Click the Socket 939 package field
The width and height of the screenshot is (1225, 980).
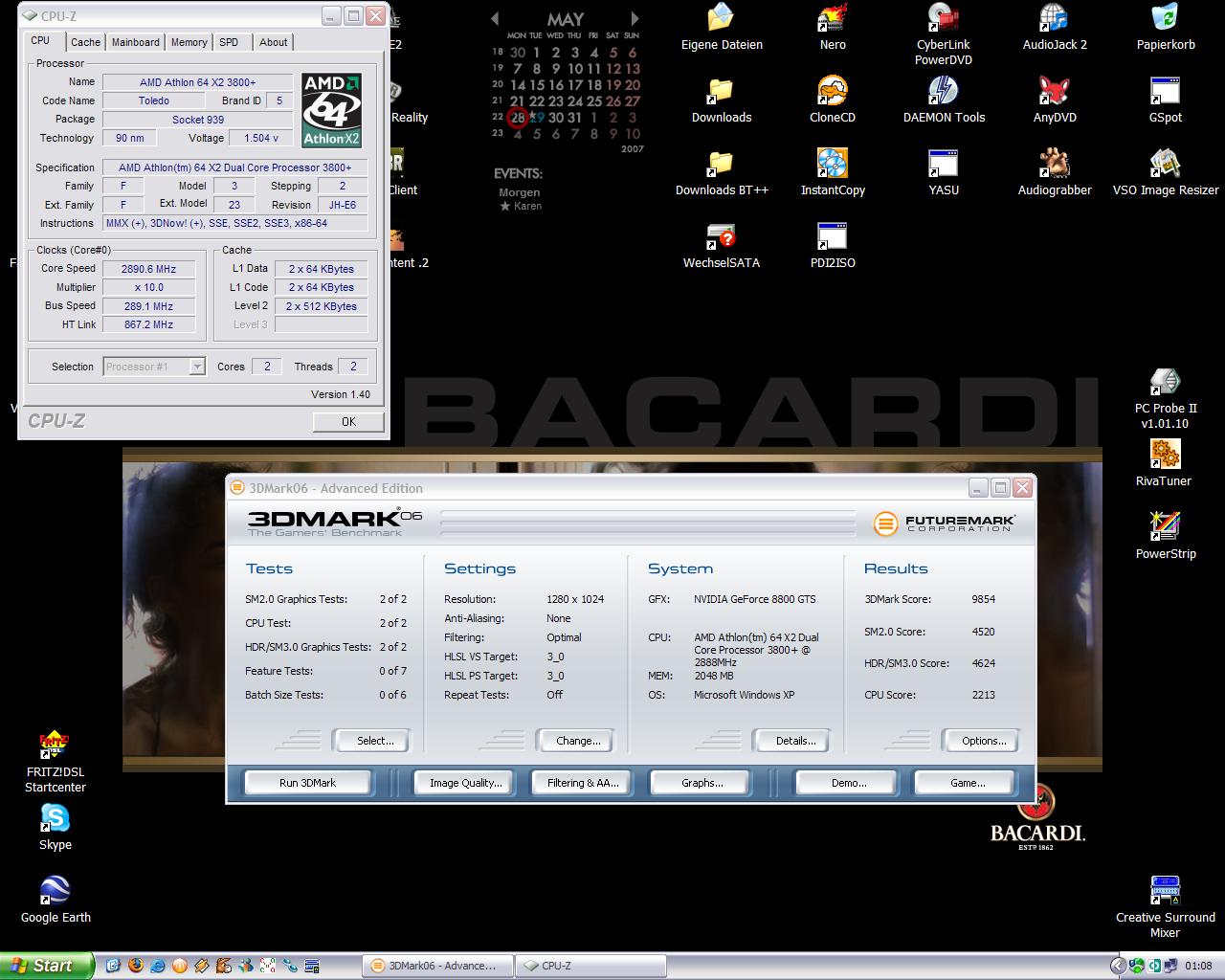[x=197, y=120]
